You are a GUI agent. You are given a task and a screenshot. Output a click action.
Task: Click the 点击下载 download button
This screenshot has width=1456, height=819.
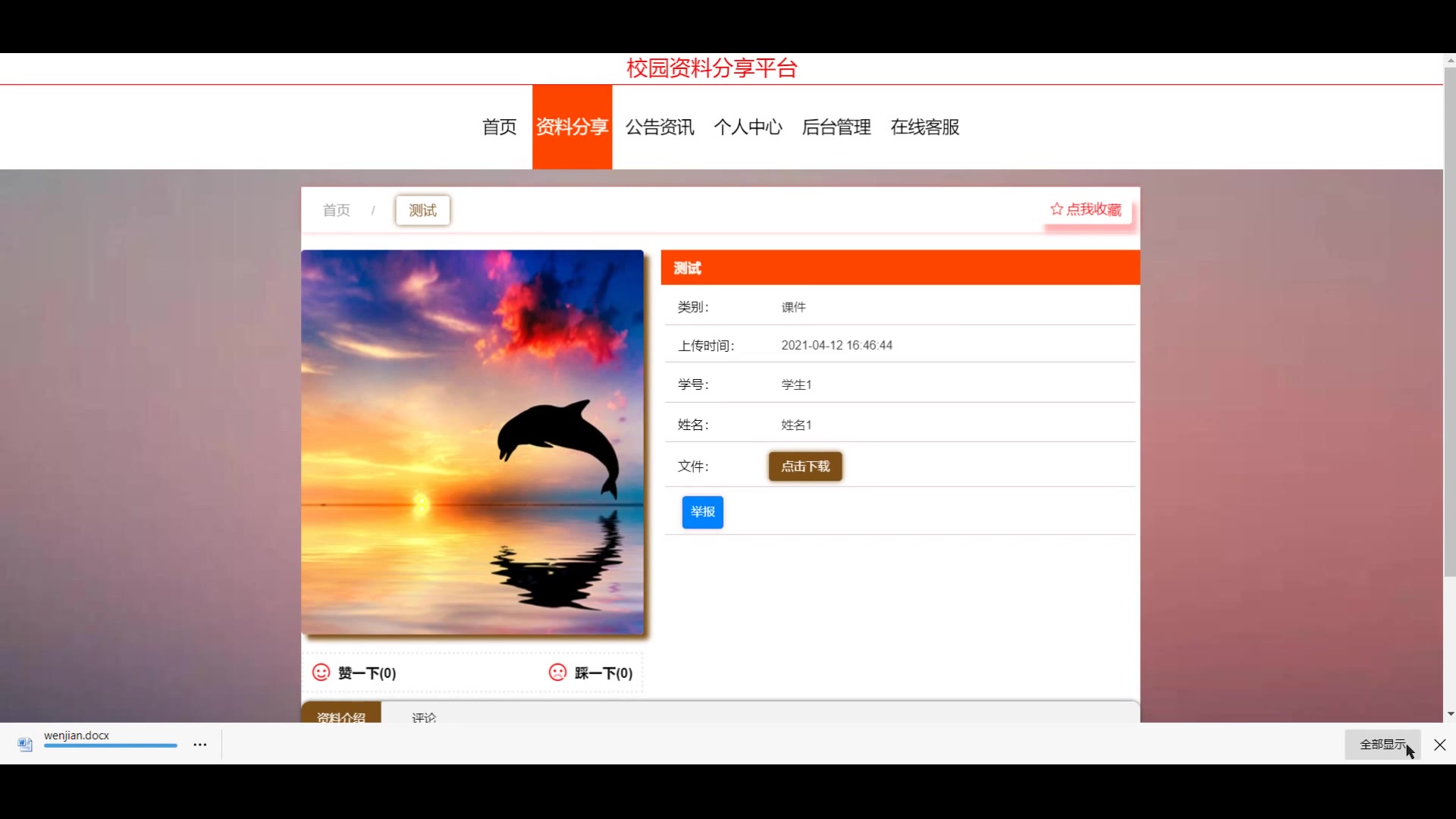click(805, 466)
